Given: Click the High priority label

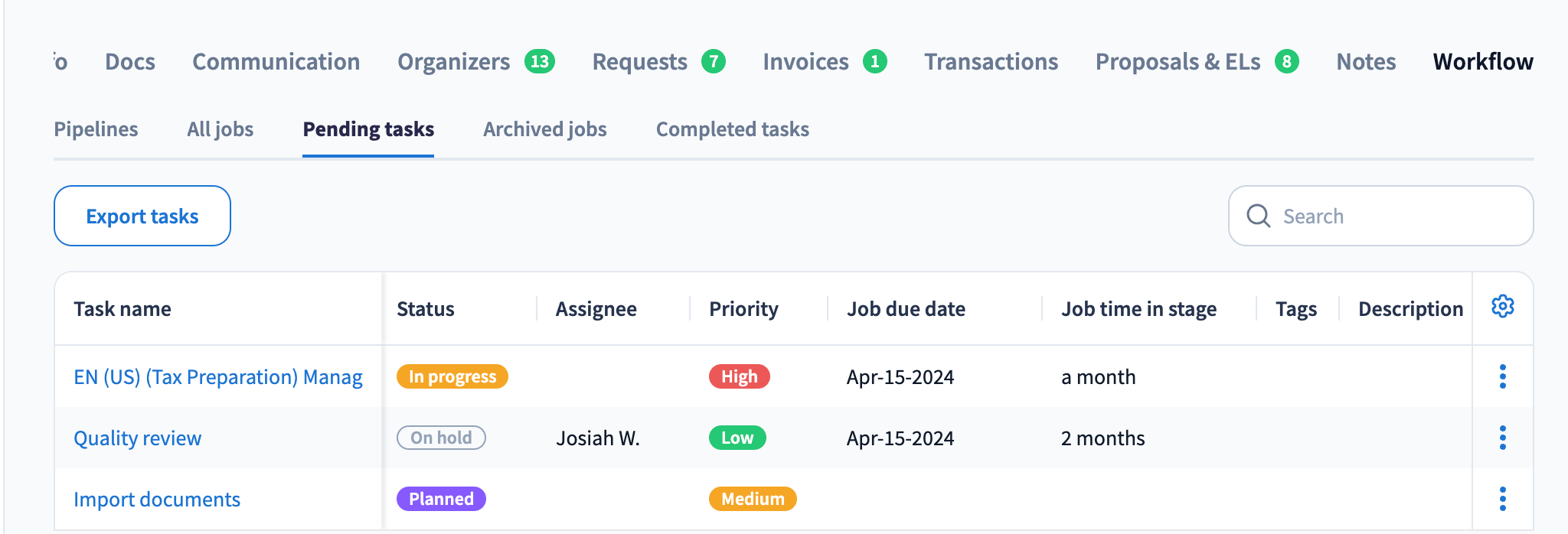Looking at the screenshot, I should click(739, 376).
